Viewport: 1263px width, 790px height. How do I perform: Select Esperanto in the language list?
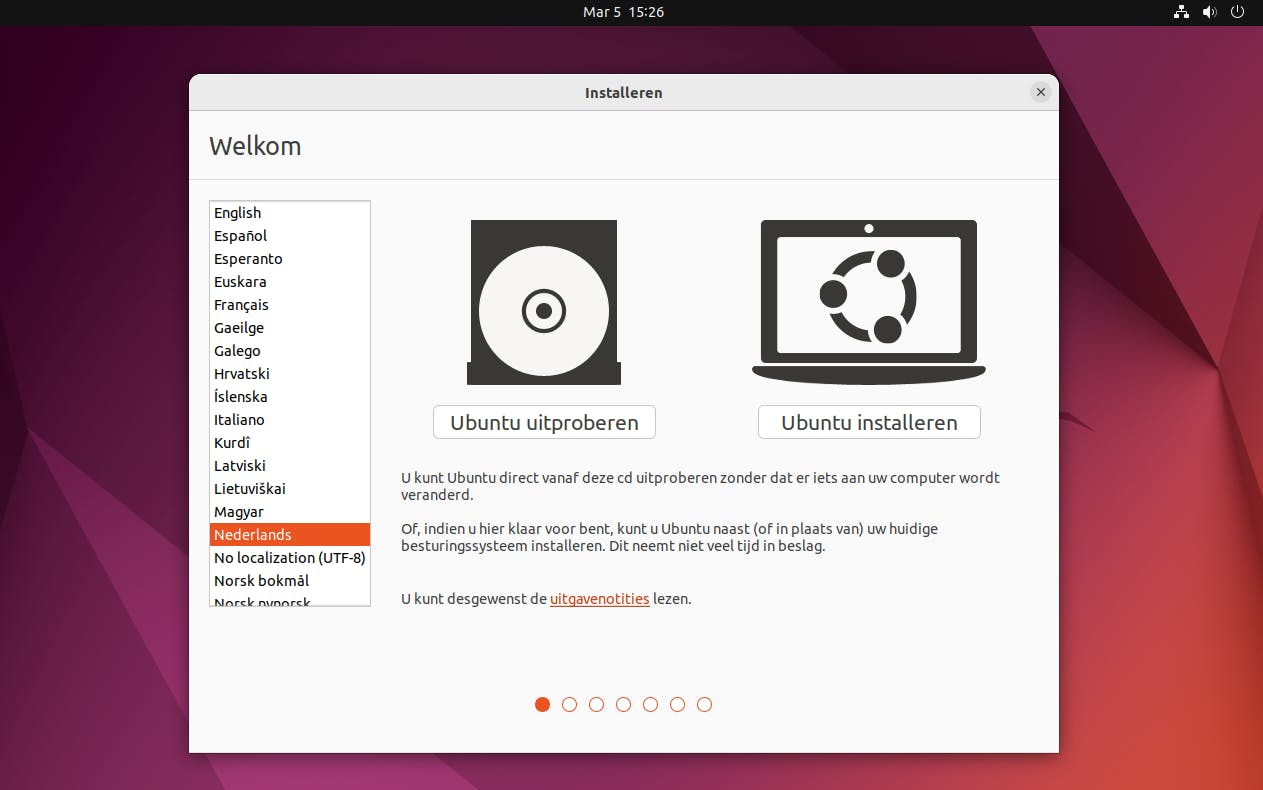(290, 259)
